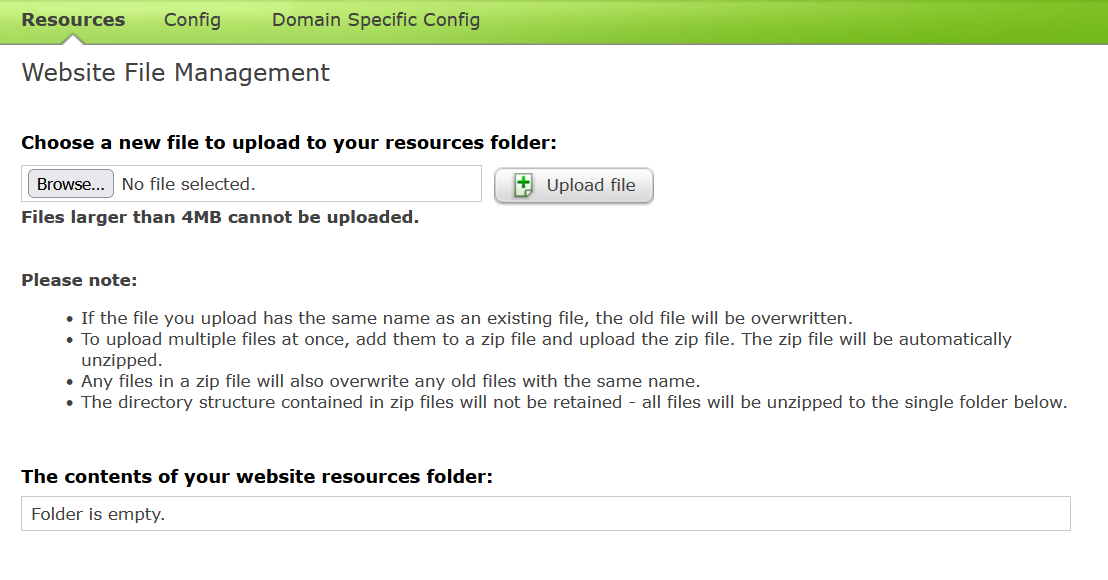
Task: Click the 'contents of your website resources folder' heading
Action: point(257,477)
